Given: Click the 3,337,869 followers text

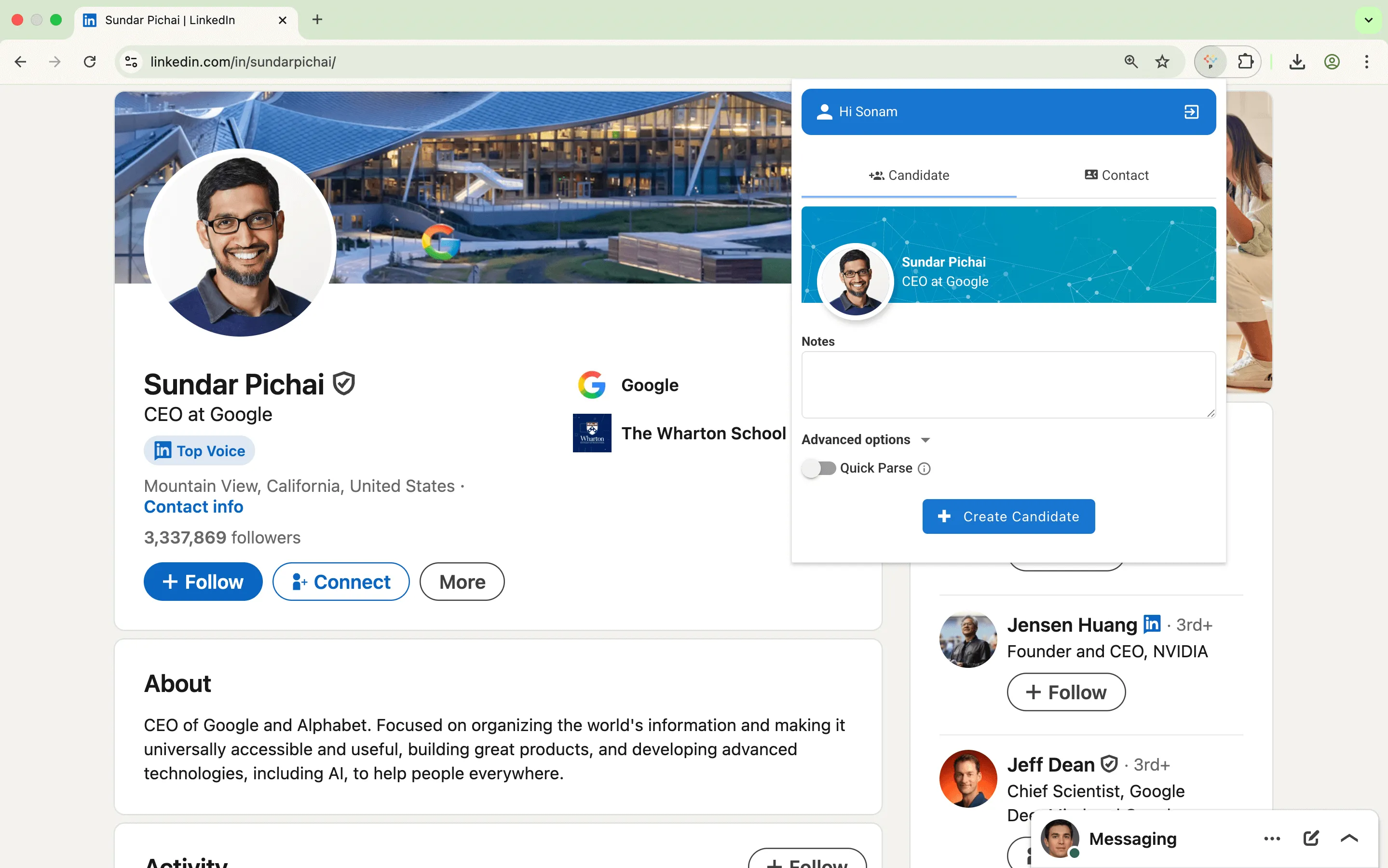Looking at the screenshot, I should 222,537.
